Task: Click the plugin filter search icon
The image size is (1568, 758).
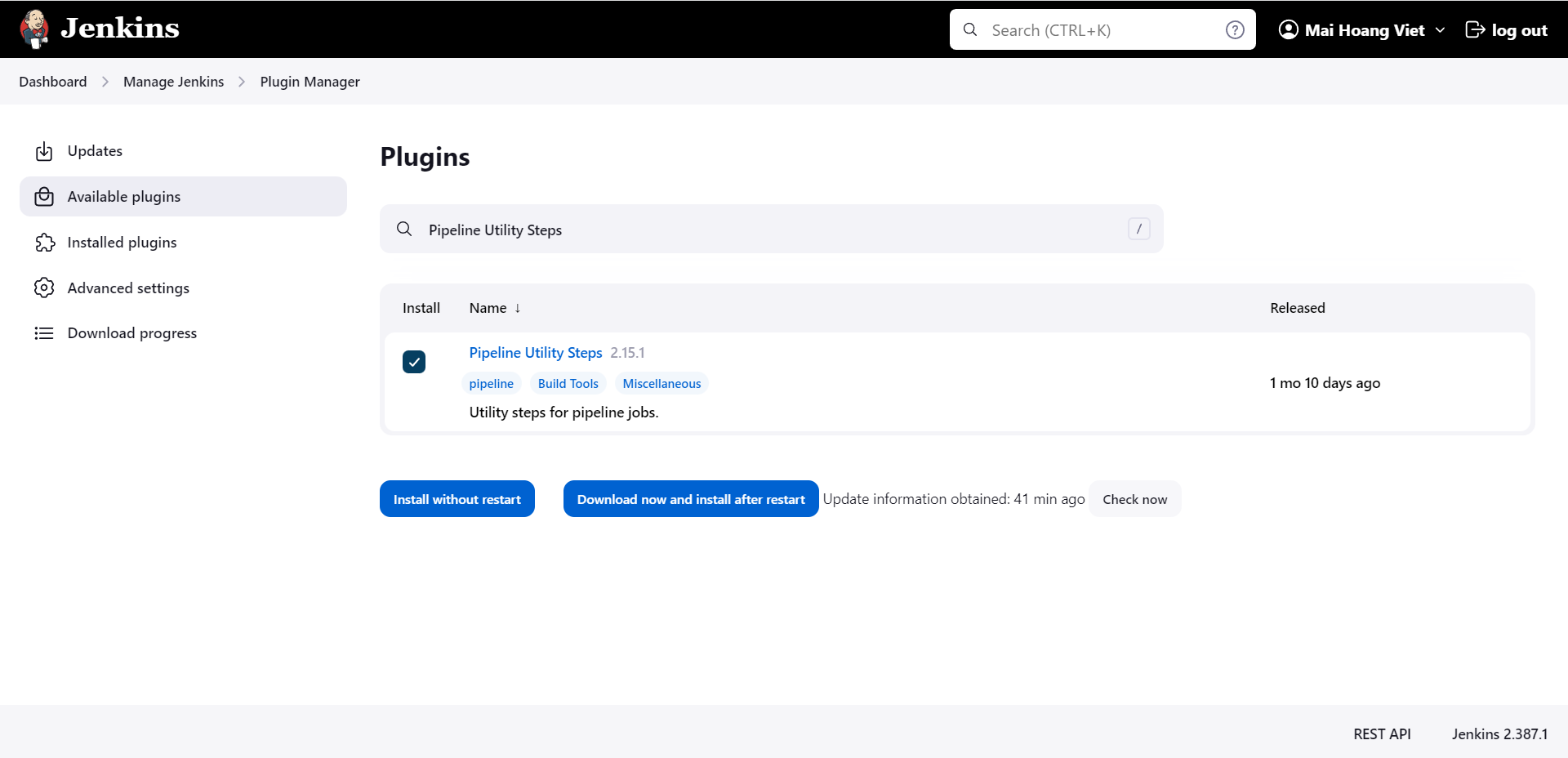Action: [x=404, y=229]
